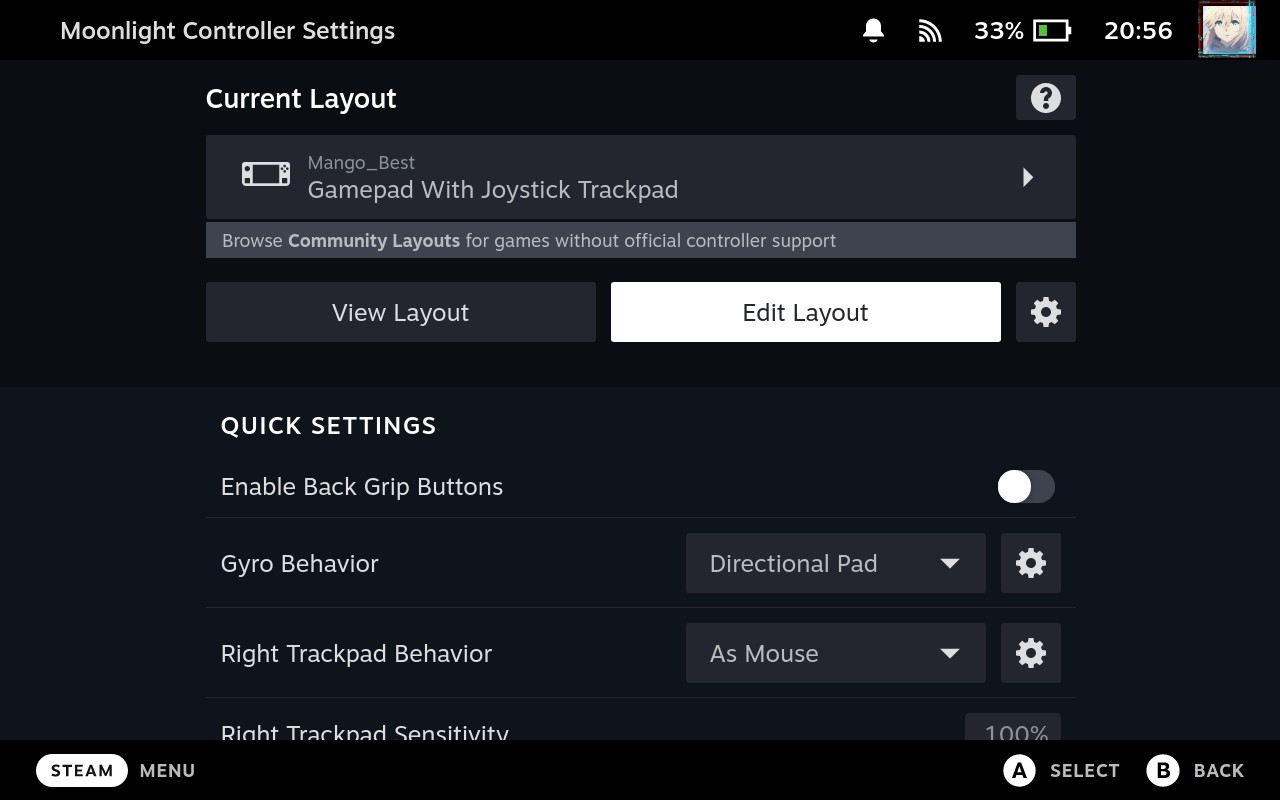1280x800 pixels.
Task: Click the battery indicator icon
Action: click(1051, 31)
